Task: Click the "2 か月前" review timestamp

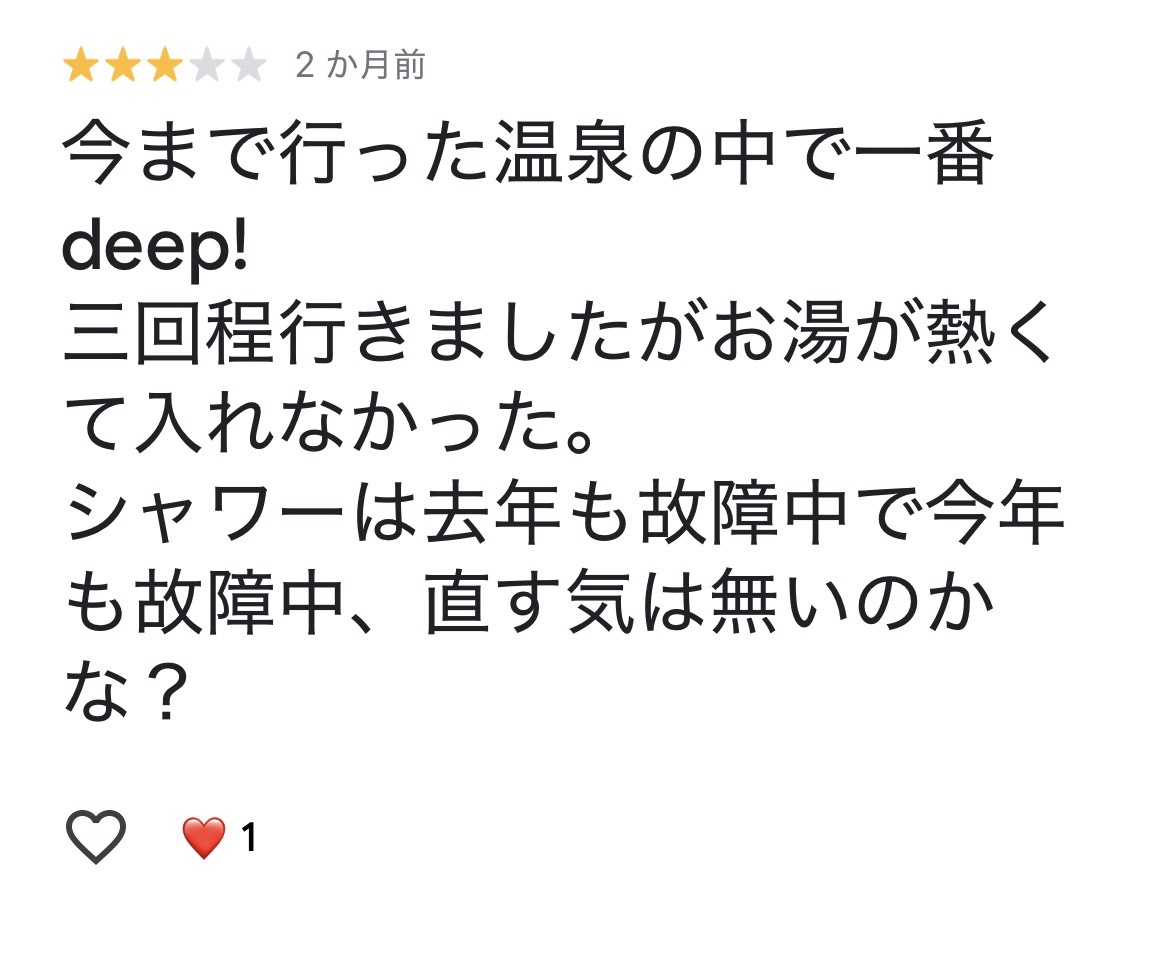Action: pos(361,66)
